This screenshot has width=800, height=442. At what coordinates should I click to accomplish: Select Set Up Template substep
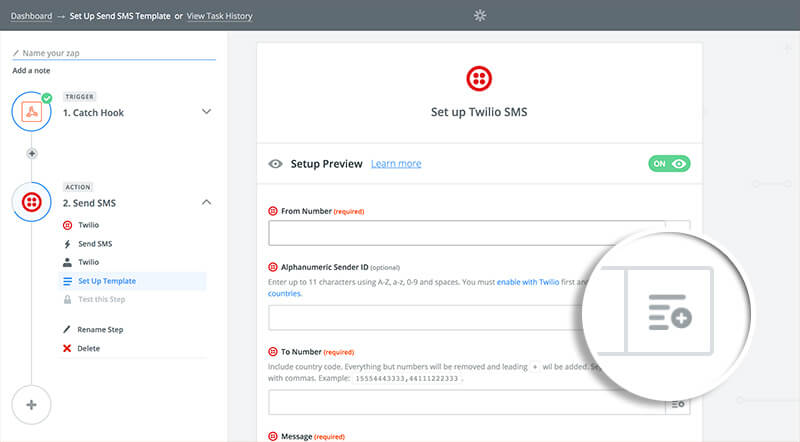point(133,281)
